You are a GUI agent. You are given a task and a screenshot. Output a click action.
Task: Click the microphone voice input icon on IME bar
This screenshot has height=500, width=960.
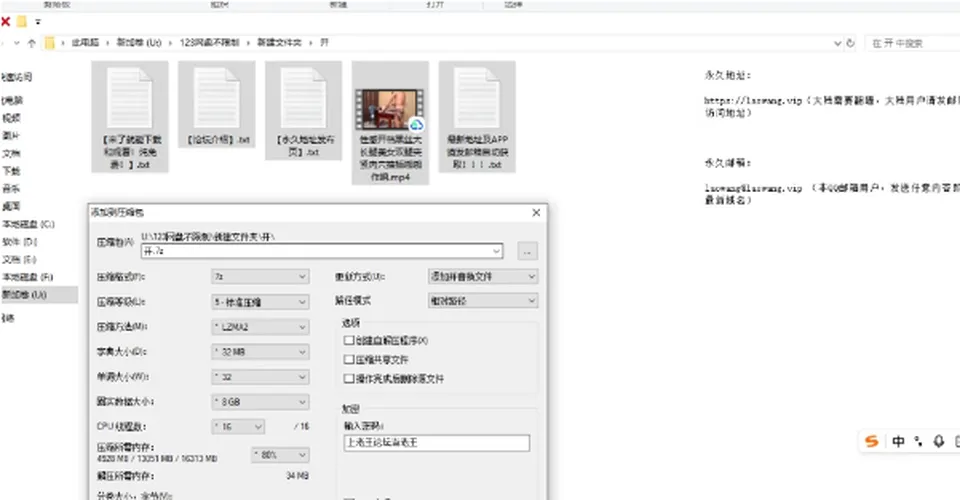(x=939, y=441)
